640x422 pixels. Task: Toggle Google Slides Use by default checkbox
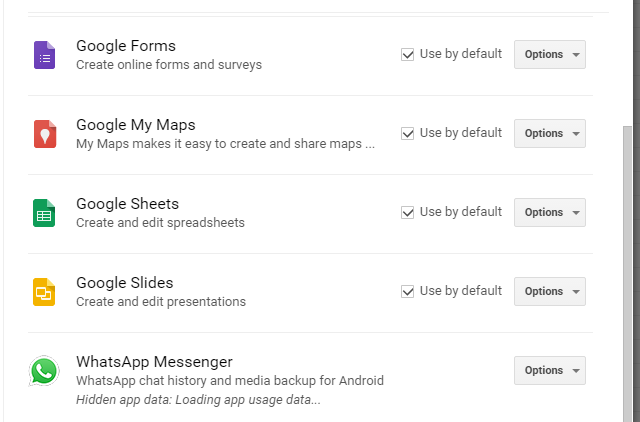pyautogui.click(x=407, y=291)
